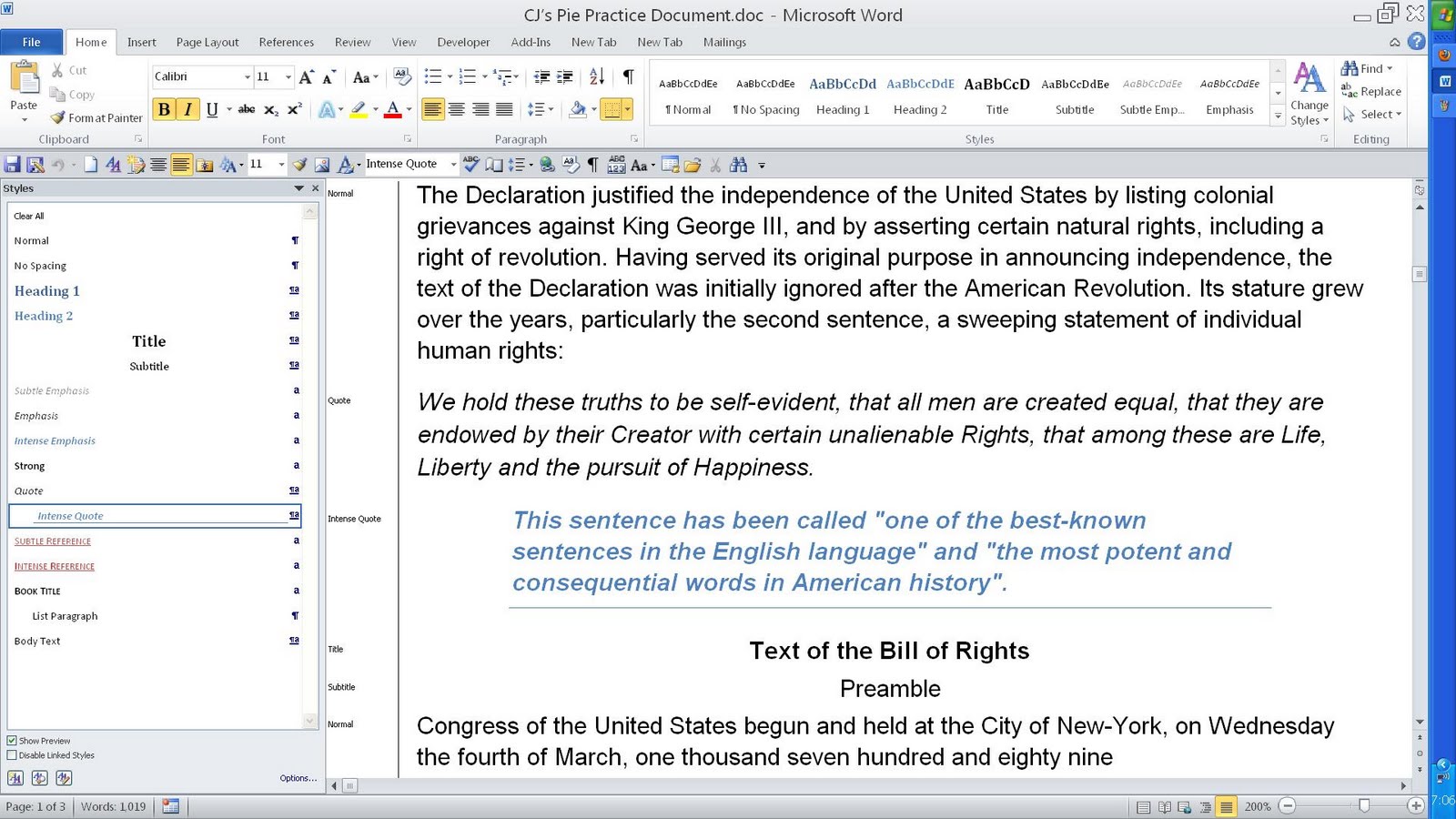Click the Sort button in Paragraph group
The height and width of the screenshot is (819, 1456).
tap(596, 77)
